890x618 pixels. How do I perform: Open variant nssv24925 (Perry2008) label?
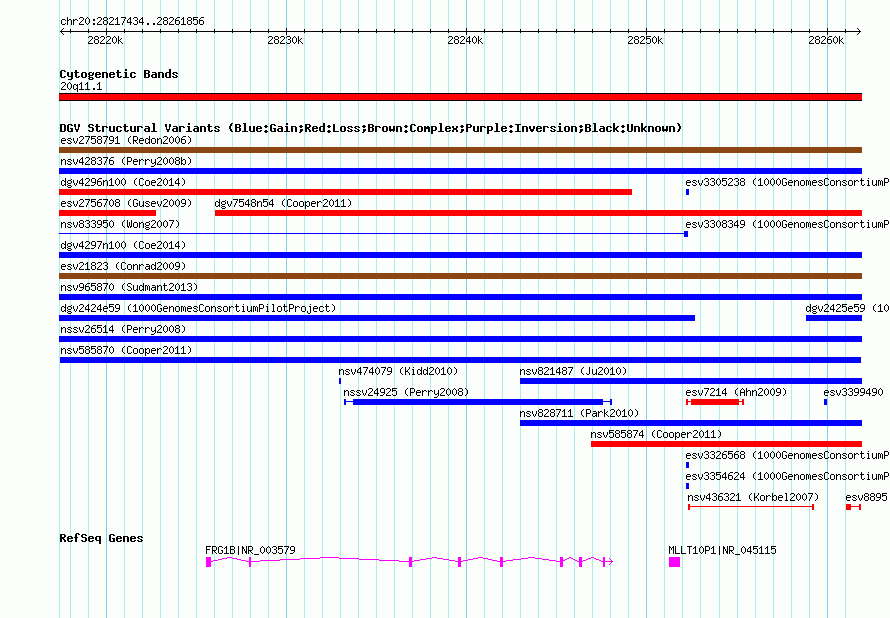click(x=406, y=392)
